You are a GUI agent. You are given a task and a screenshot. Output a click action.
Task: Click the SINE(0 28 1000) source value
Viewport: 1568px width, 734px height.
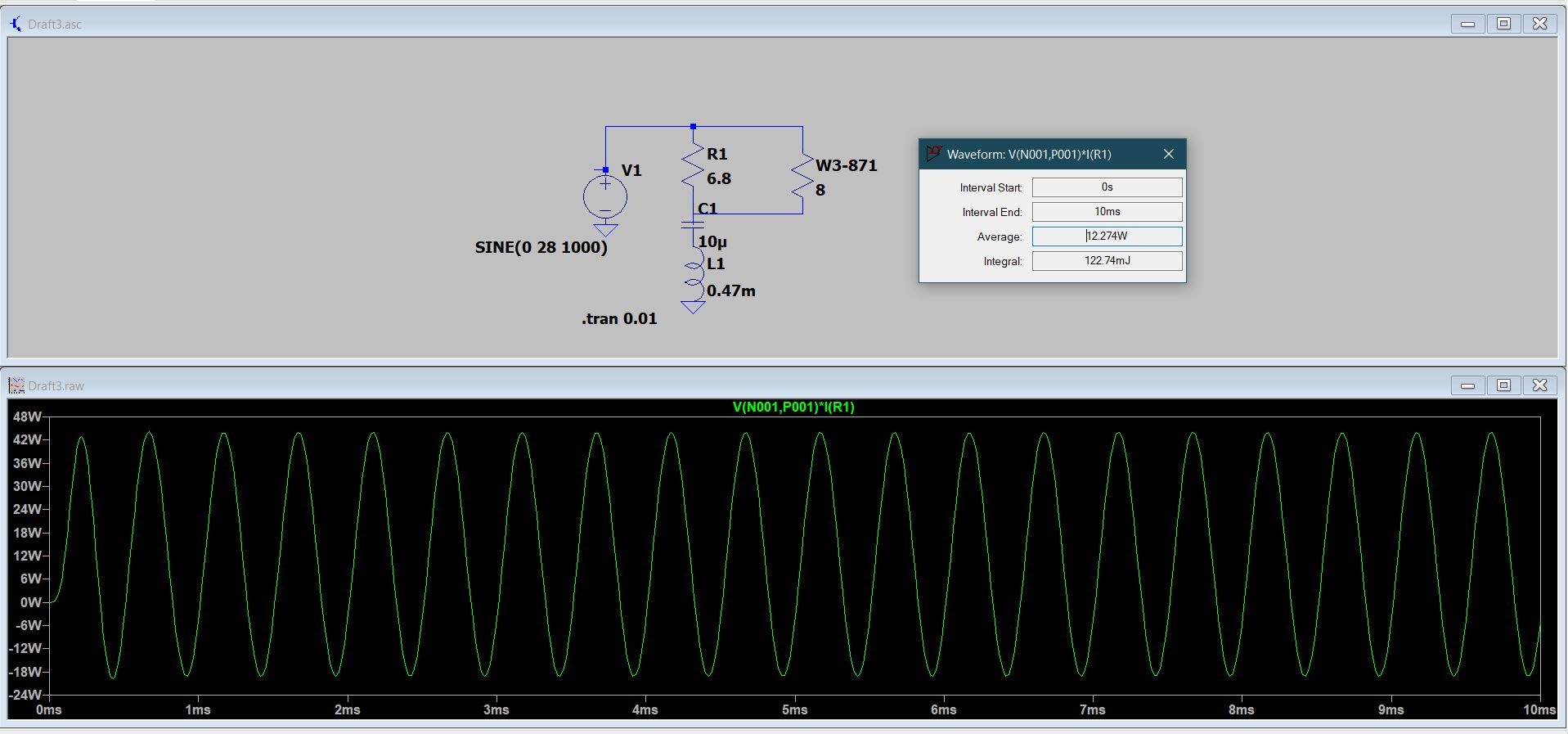tap(541, 247)
